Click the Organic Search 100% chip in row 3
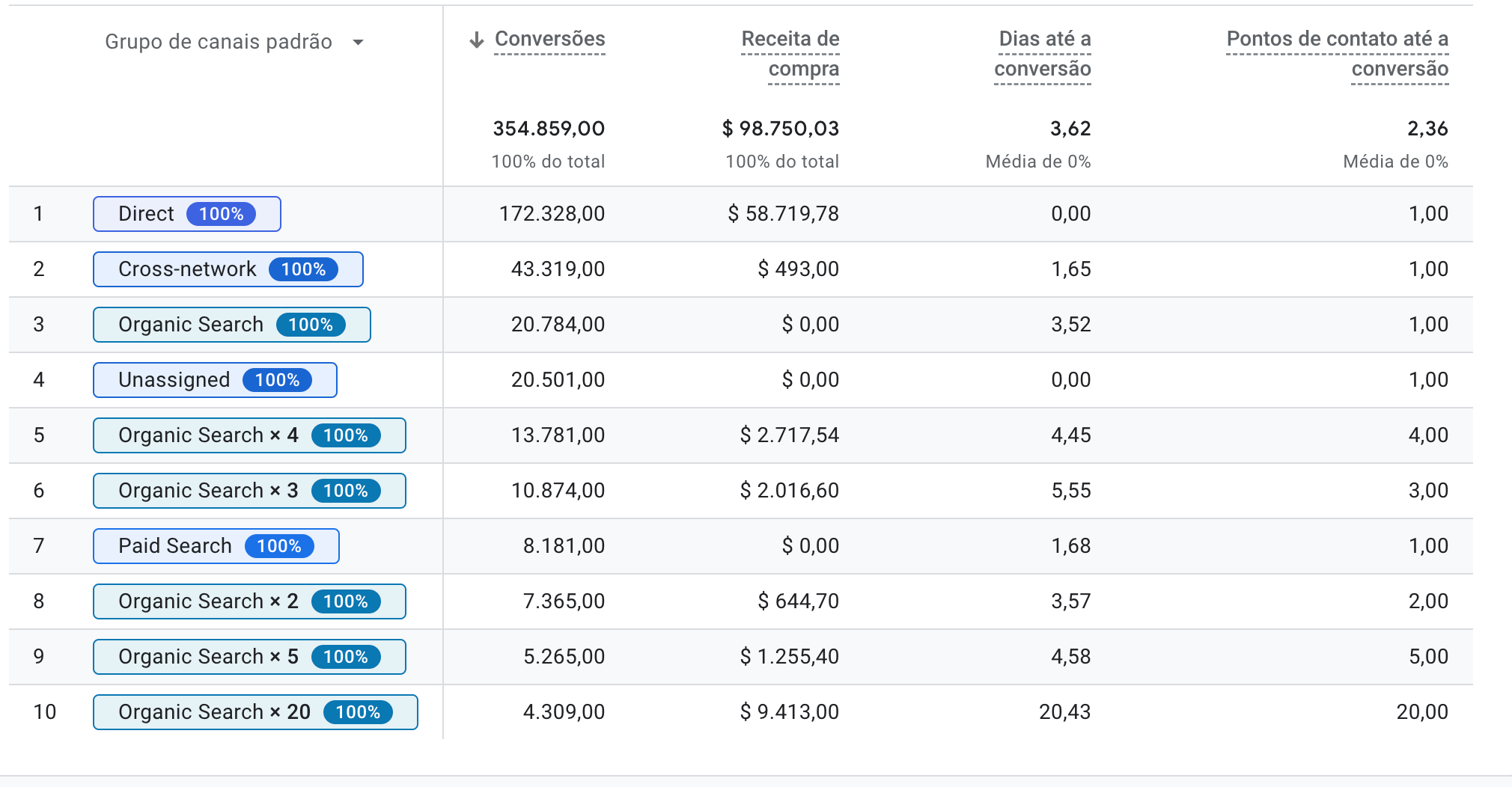Screen dimensions: 1512x787 click(x=231, y=325)
